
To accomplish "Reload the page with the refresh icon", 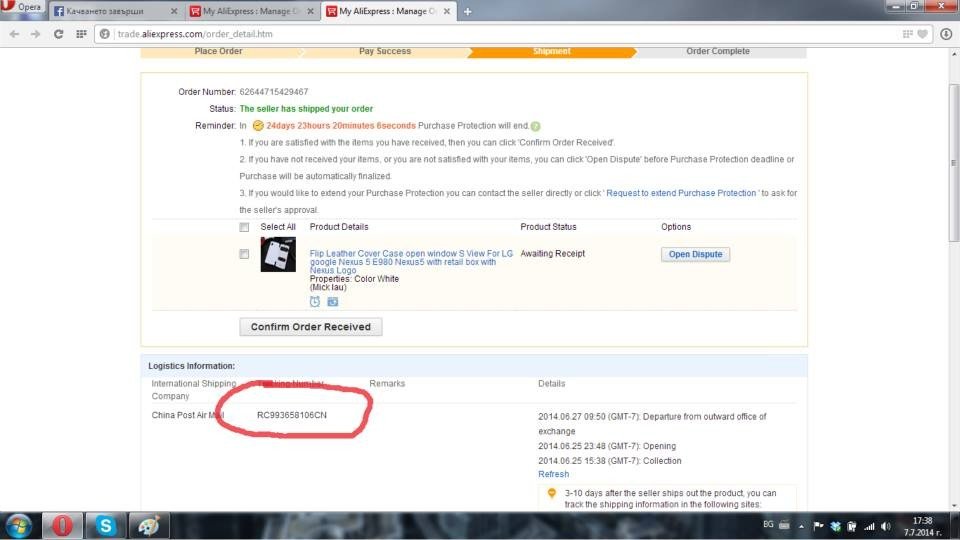I will 59,33.
